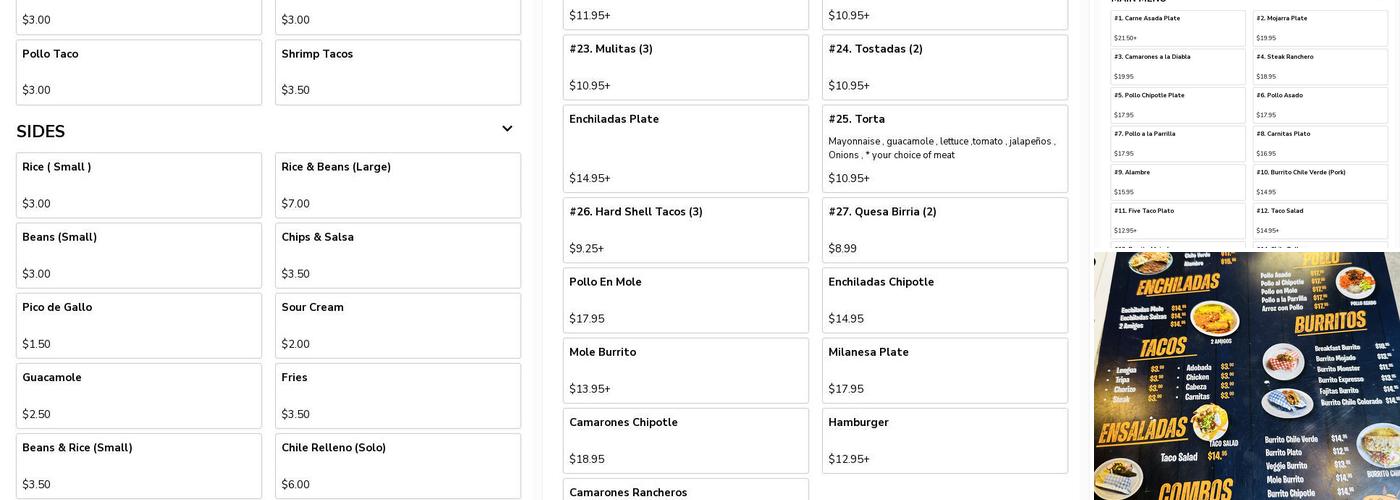Open #23. Mulitas (3) item
1400x500 pixels.
685,67
